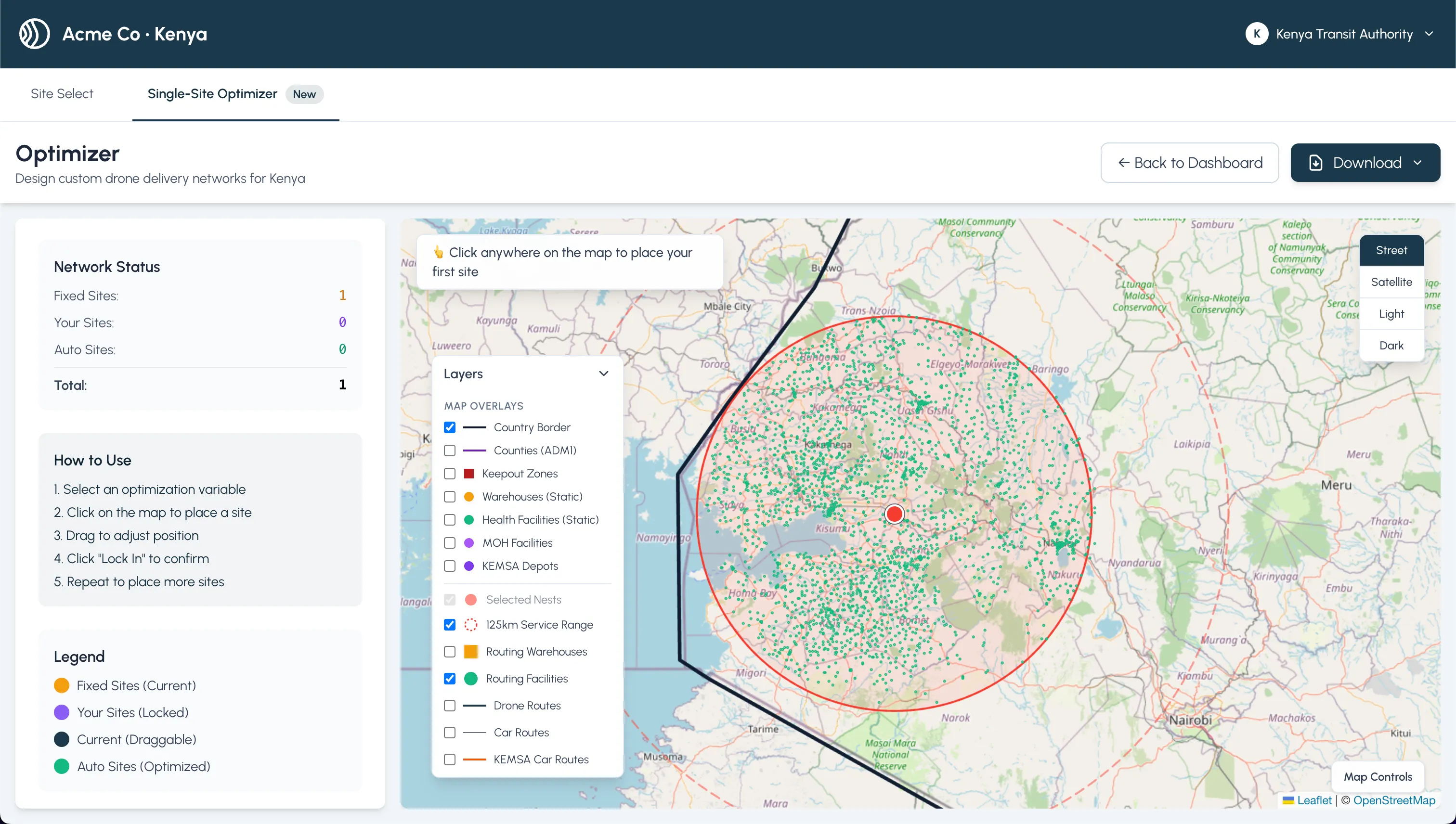Uncheck the Country Border overlay checkbox
Image resolution: width=1456 pixels, height=824 pixels.
450,427
